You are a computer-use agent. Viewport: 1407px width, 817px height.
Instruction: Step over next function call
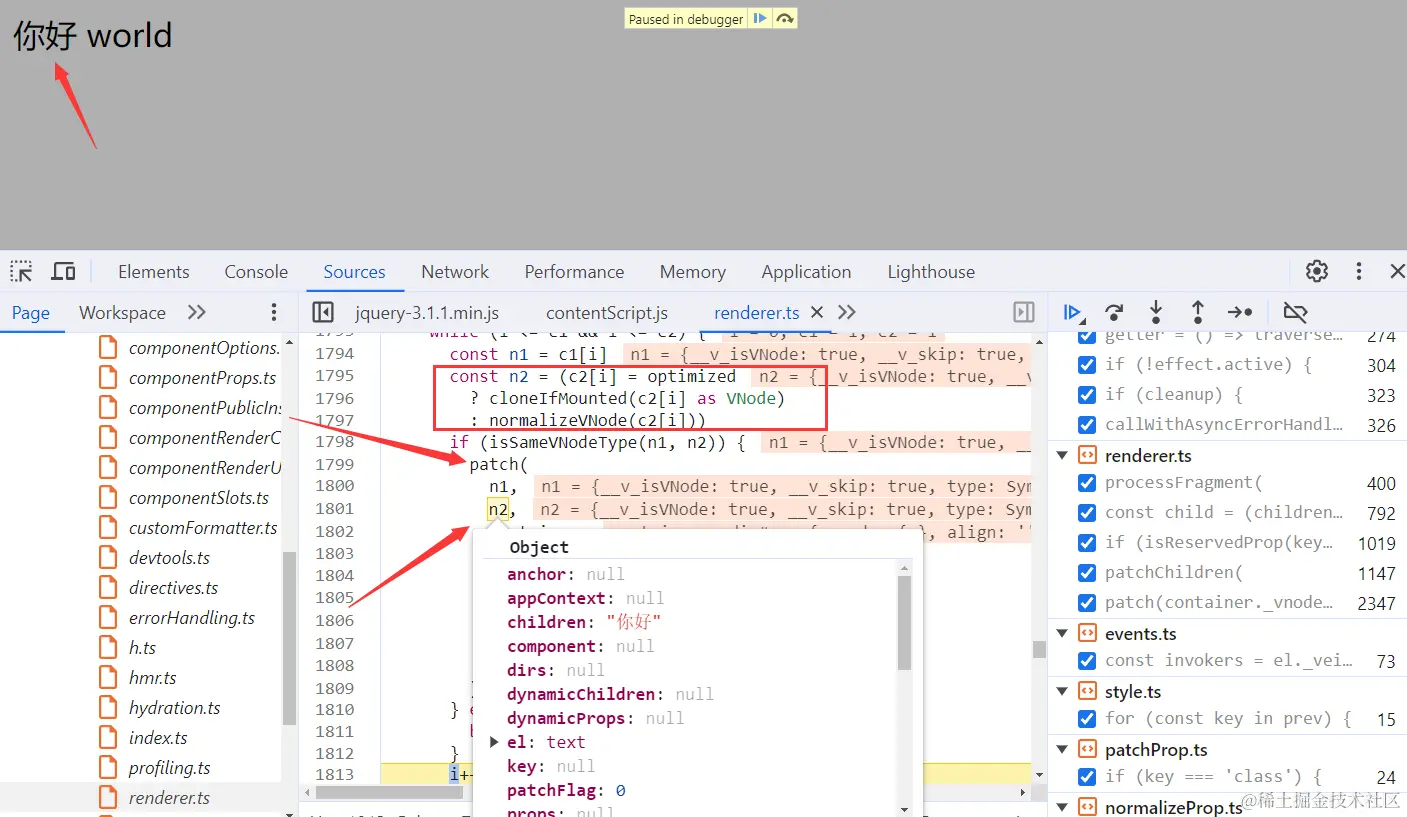[1114, 312]
